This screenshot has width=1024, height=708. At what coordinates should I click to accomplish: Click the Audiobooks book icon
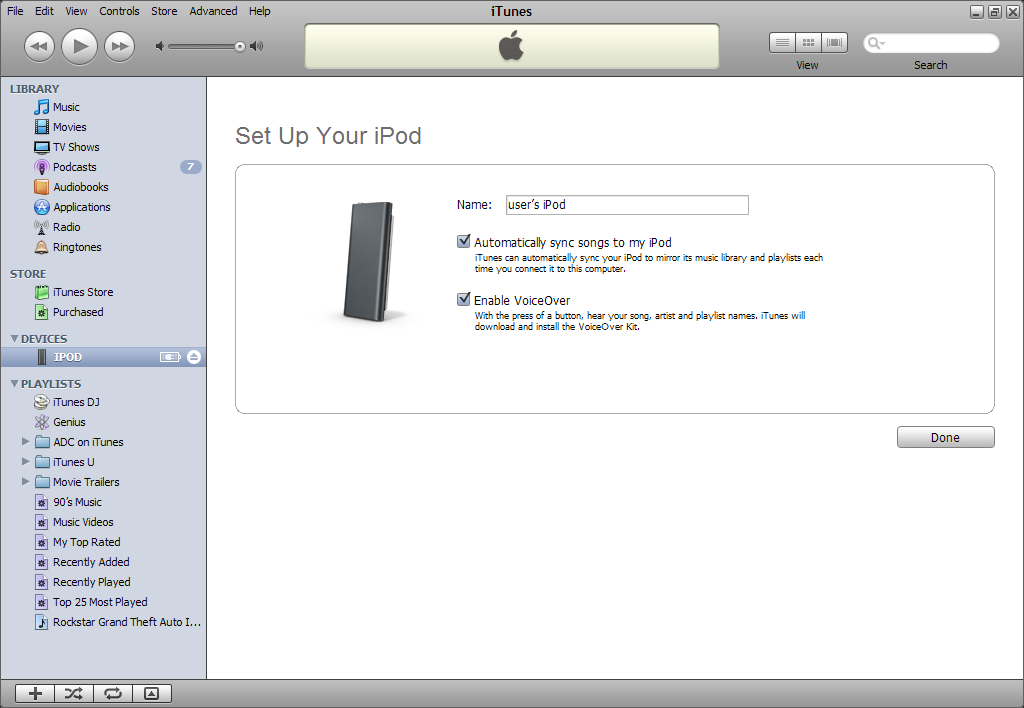click(42, 187)
